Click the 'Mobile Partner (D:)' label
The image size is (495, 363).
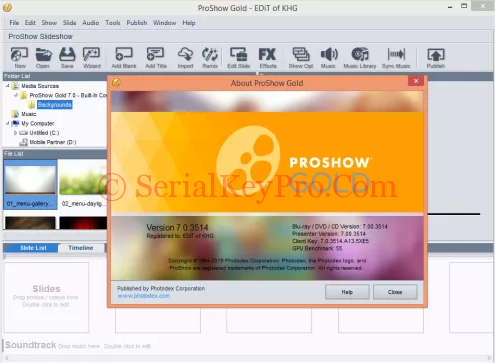click(53, 142)
